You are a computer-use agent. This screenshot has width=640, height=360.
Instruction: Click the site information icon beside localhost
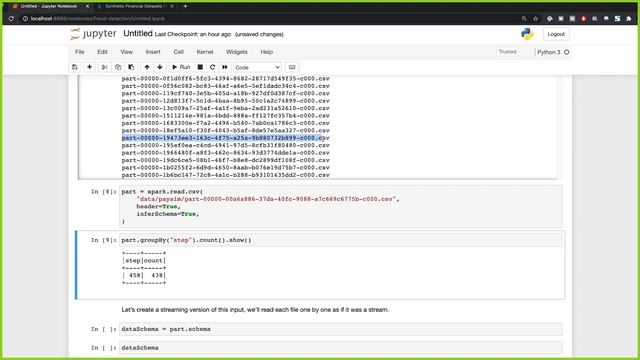pos(25,18)
